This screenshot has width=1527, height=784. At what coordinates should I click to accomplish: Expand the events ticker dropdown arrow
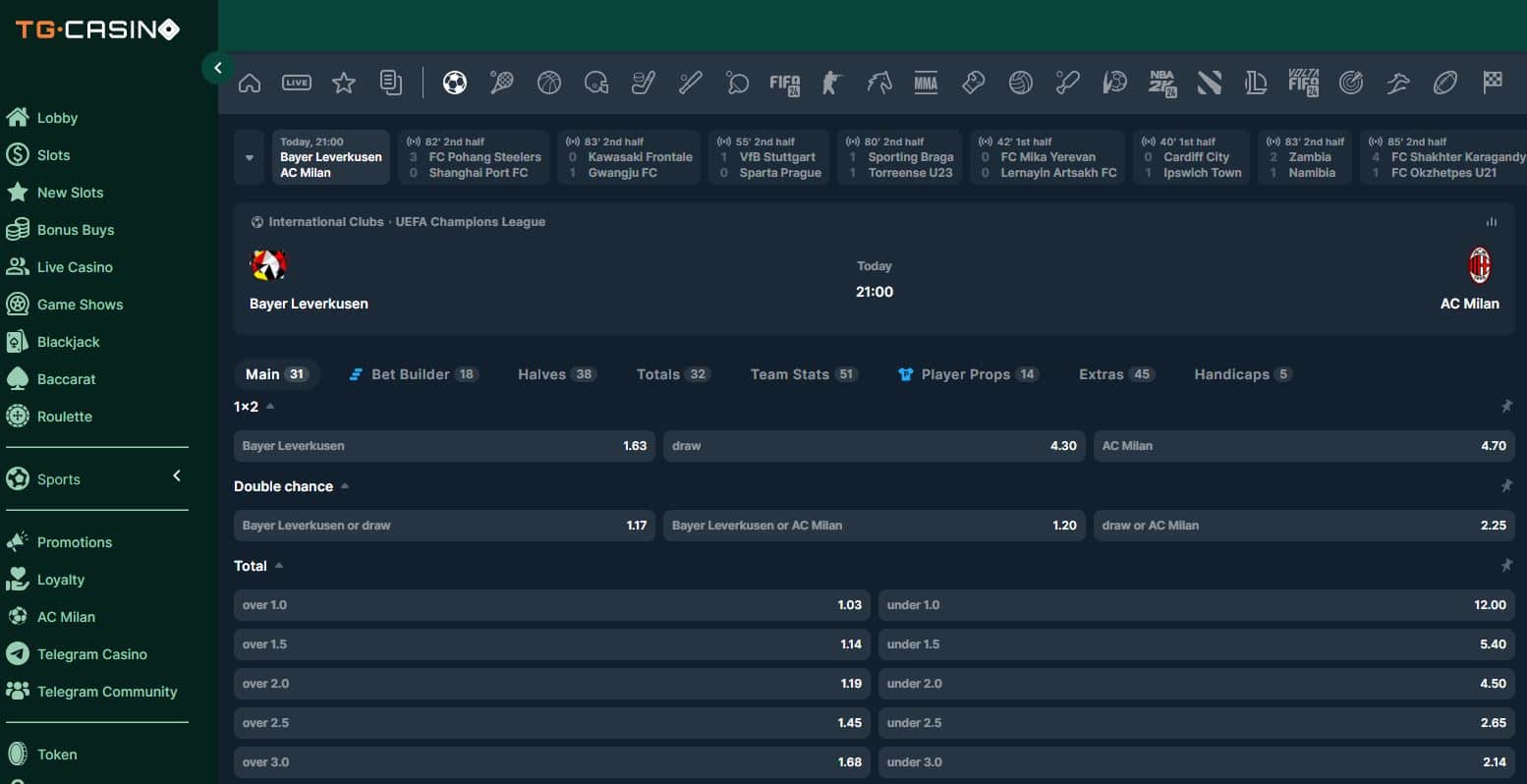[x=249, y=157]
